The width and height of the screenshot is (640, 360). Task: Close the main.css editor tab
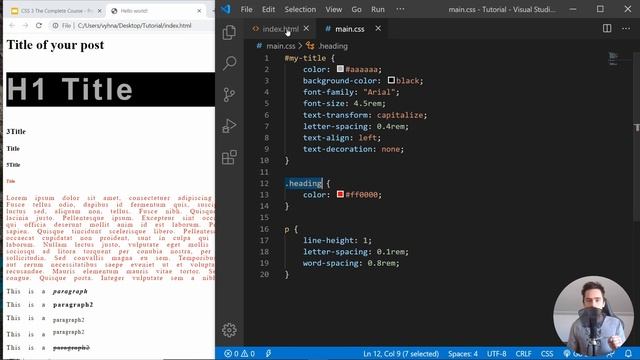pyautogui.click(x=378, y=28)
